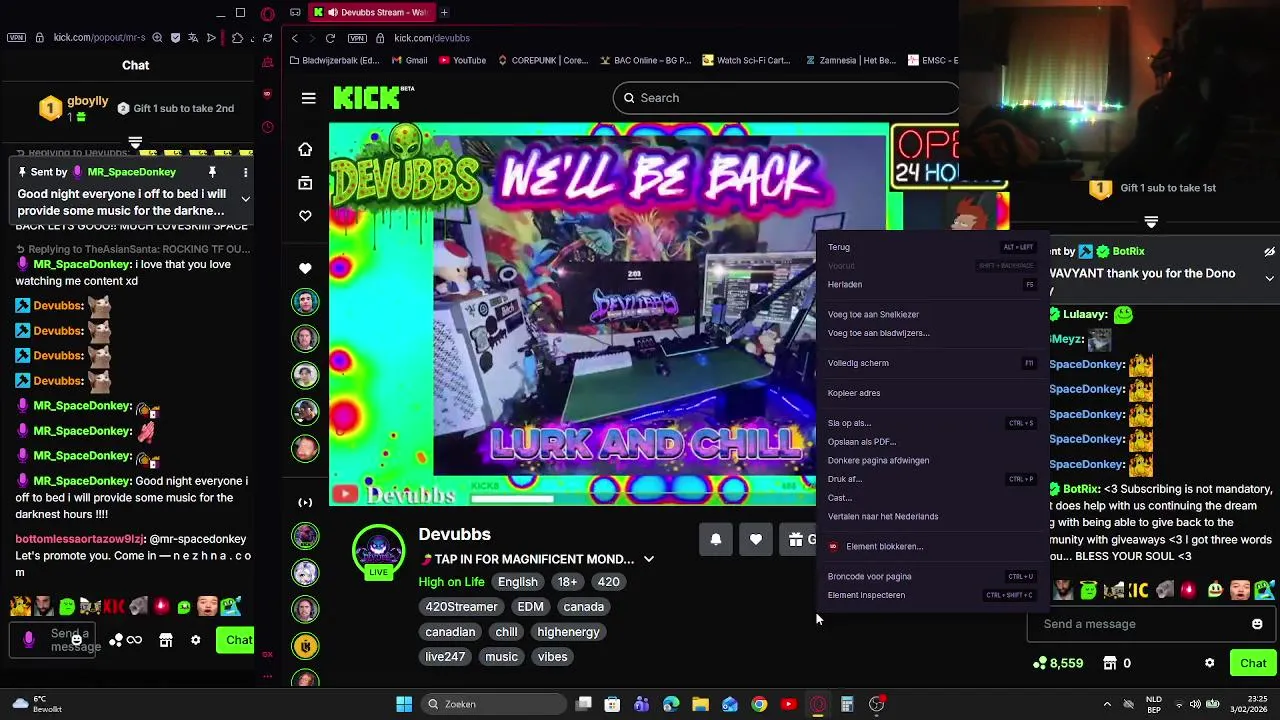
Task: Select the EDM tag
Action: pyautogui.click(x=530, y=607)
